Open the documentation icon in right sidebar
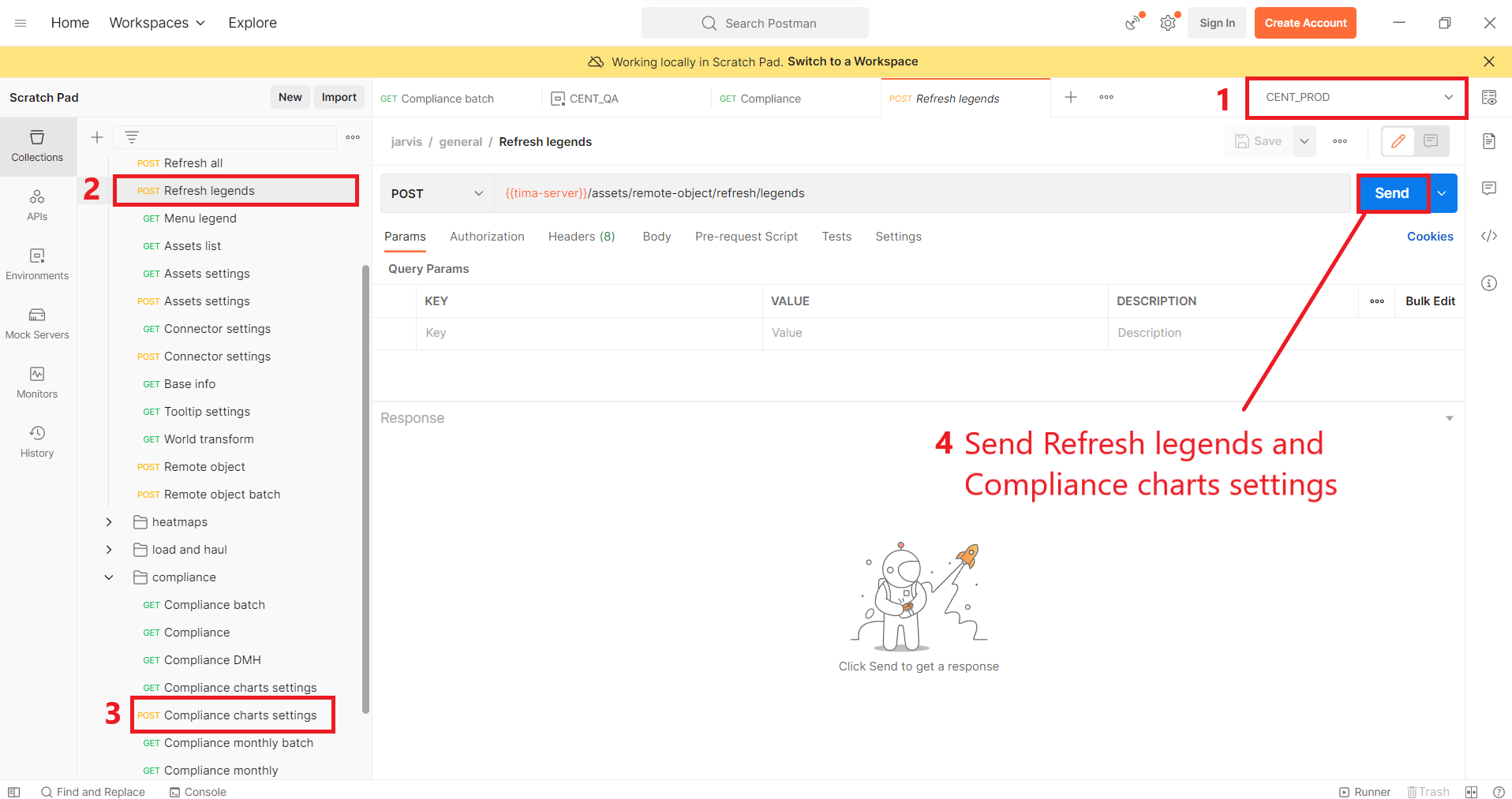1512x799 pixels. click(x=1489, y=141)
